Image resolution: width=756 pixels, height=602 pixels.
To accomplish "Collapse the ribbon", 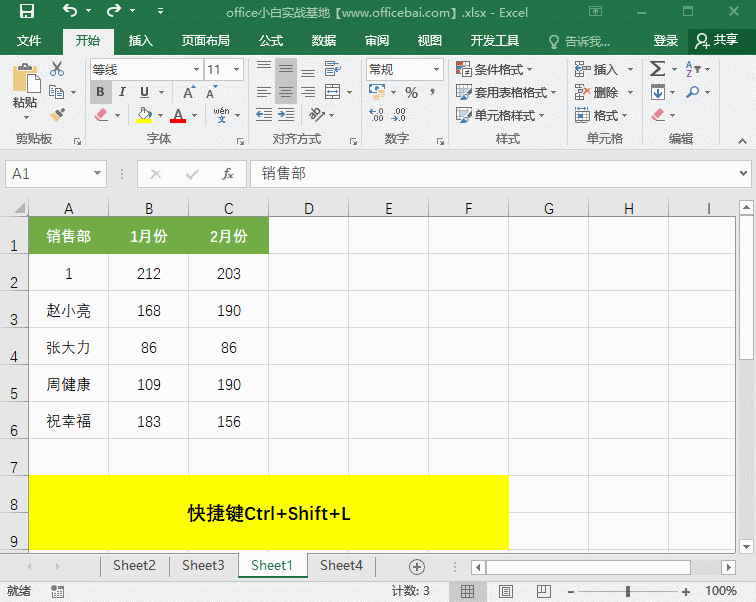I will click(x=742, y=141).
